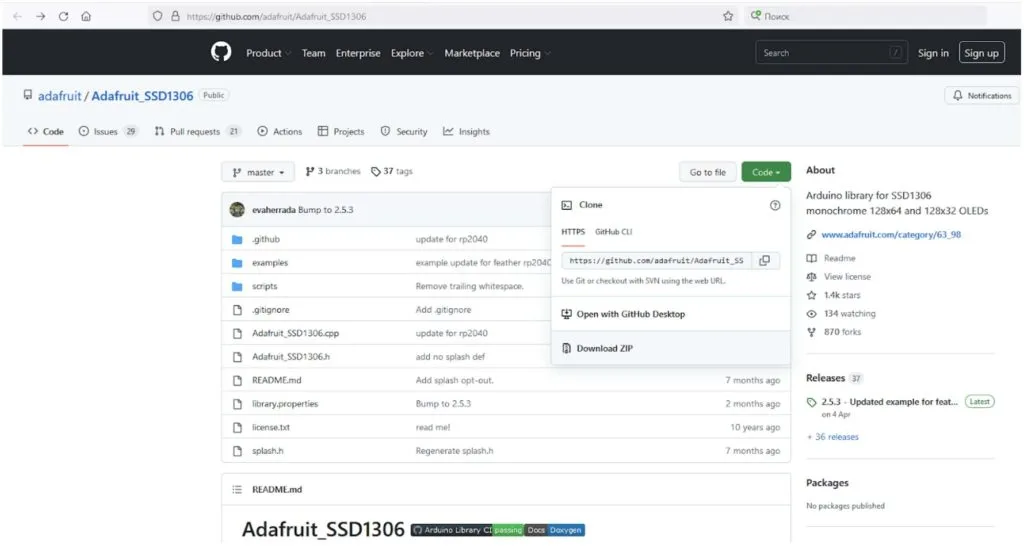Copy the clone URL with clipboard icon
This screenshot has height=546, width=1024.
click(x=764, y=260)
